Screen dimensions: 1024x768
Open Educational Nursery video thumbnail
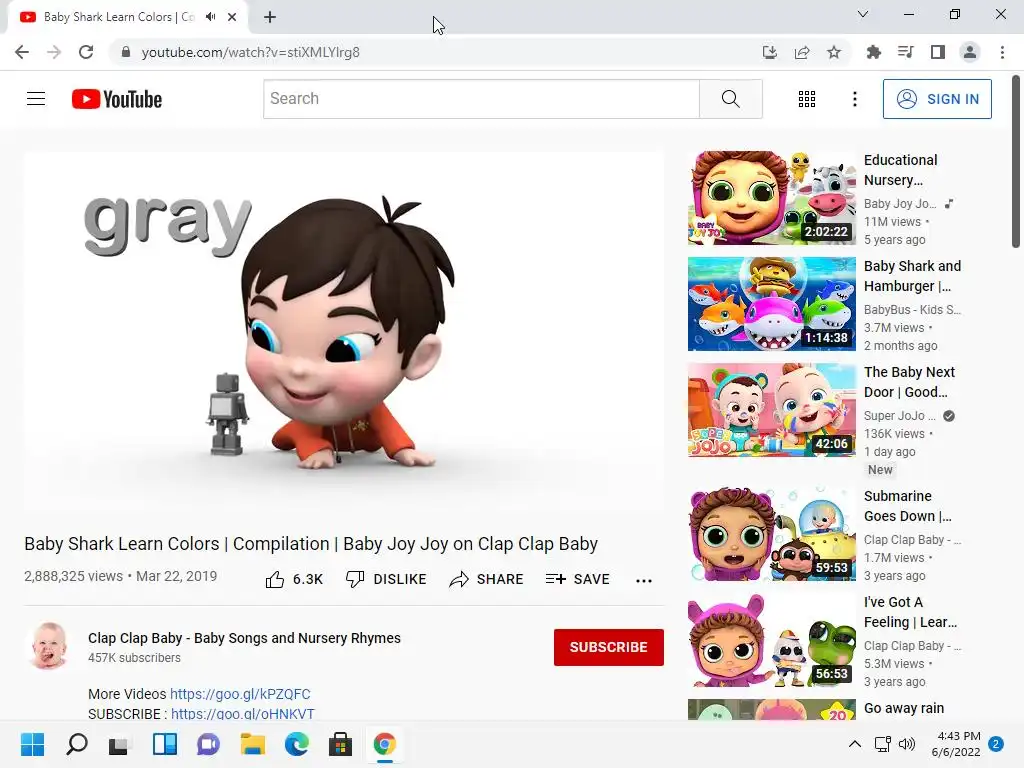pyautogui.click(x=771, y=198)
